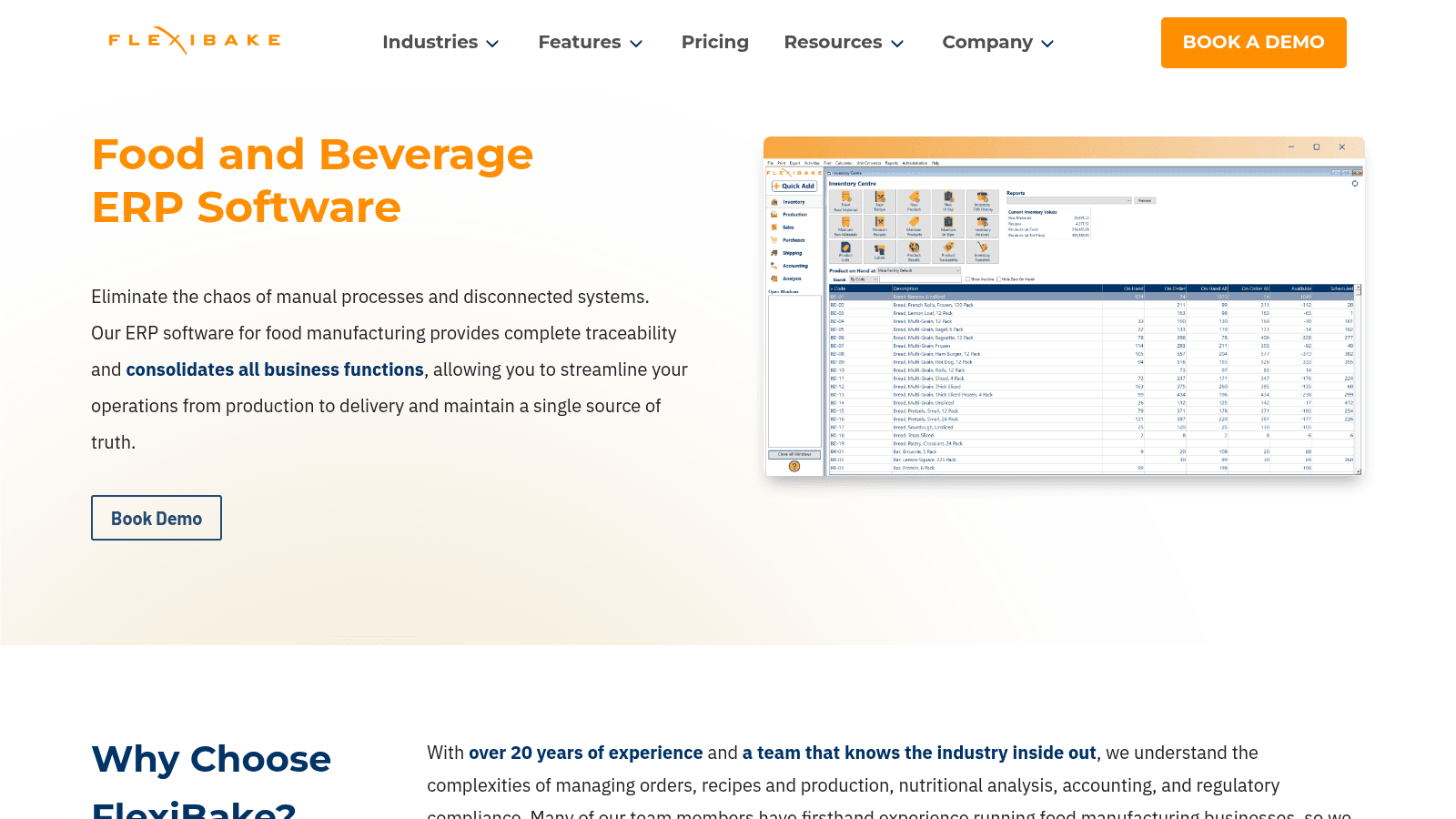Open the Reports selection dropdown

click(x=1069, y=200)
